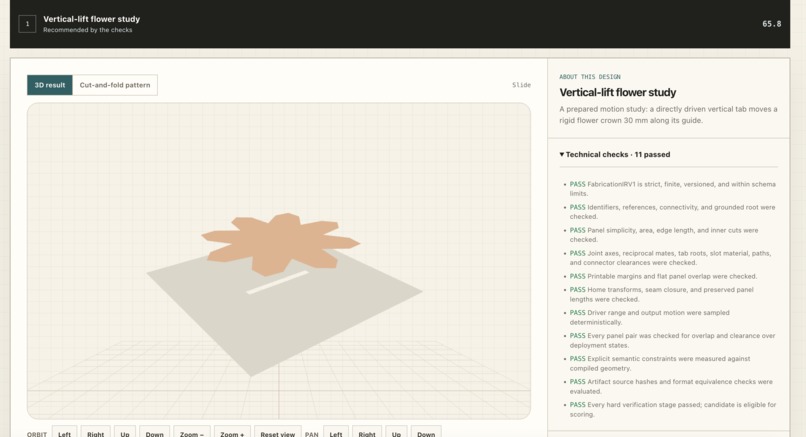Viewport: 806px width, 437px height.
Task: Click the PASS Explicit semantic constraints check
Action: (x=660, y=363)
